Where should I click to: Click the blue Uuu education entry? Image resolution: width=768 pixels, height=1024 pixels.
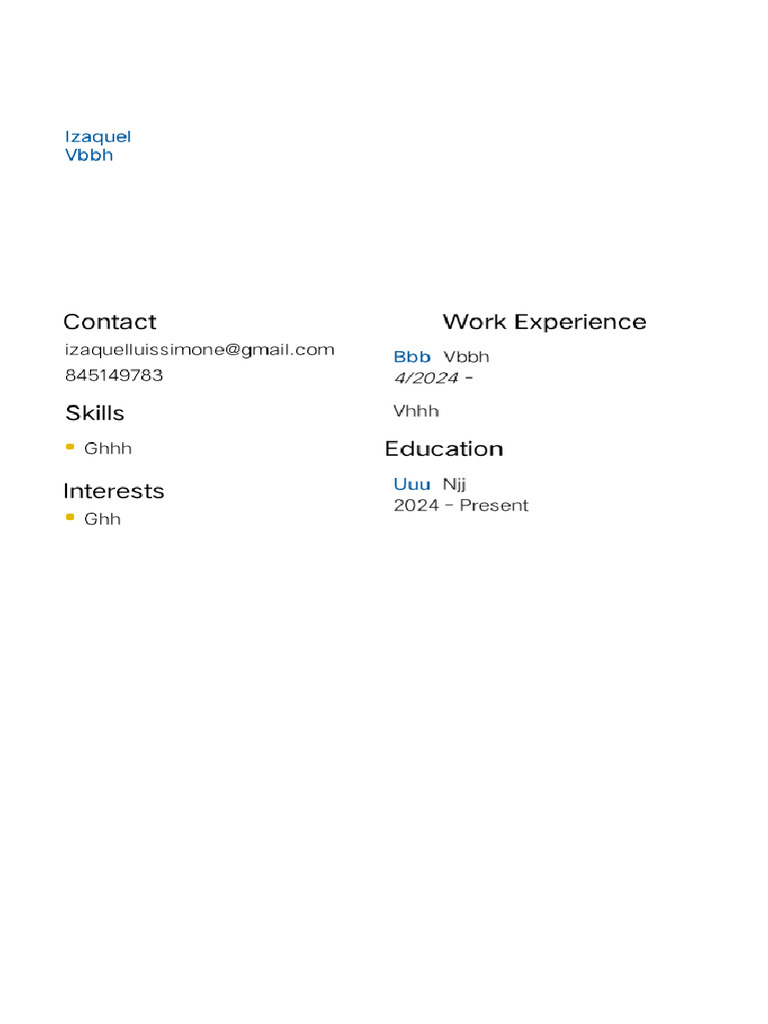(x=412, y=484)
